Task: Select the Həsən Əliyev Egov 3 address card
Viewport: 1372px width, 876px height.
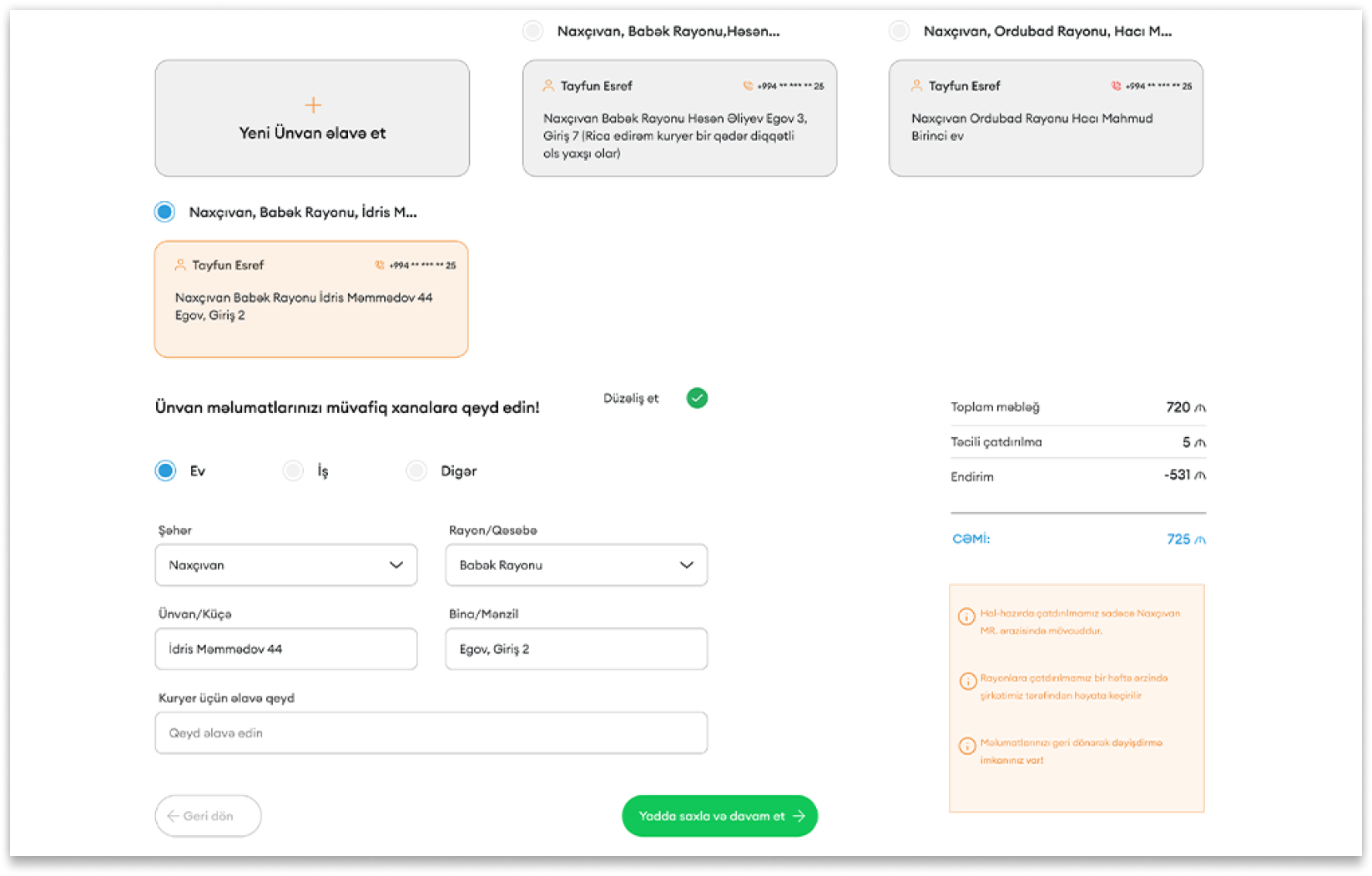Action: click(679, 118)
